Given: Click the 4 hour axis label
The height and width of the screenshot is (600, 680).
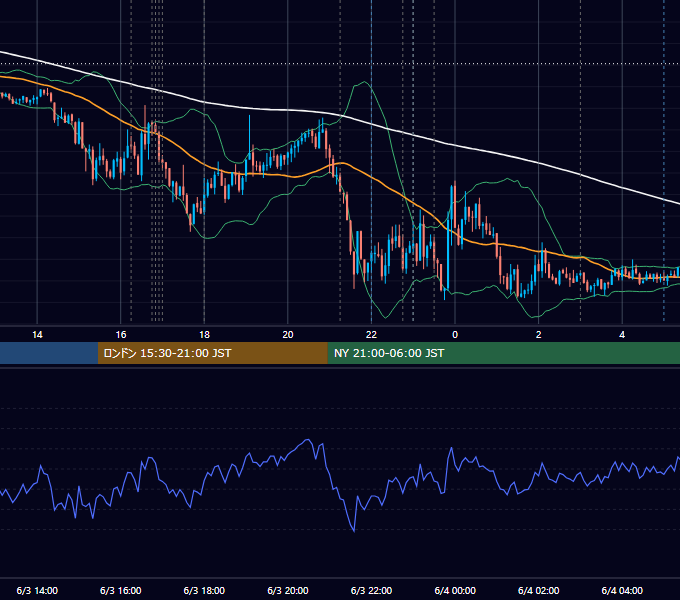Looking at the screenshot, I should (622, 335).
